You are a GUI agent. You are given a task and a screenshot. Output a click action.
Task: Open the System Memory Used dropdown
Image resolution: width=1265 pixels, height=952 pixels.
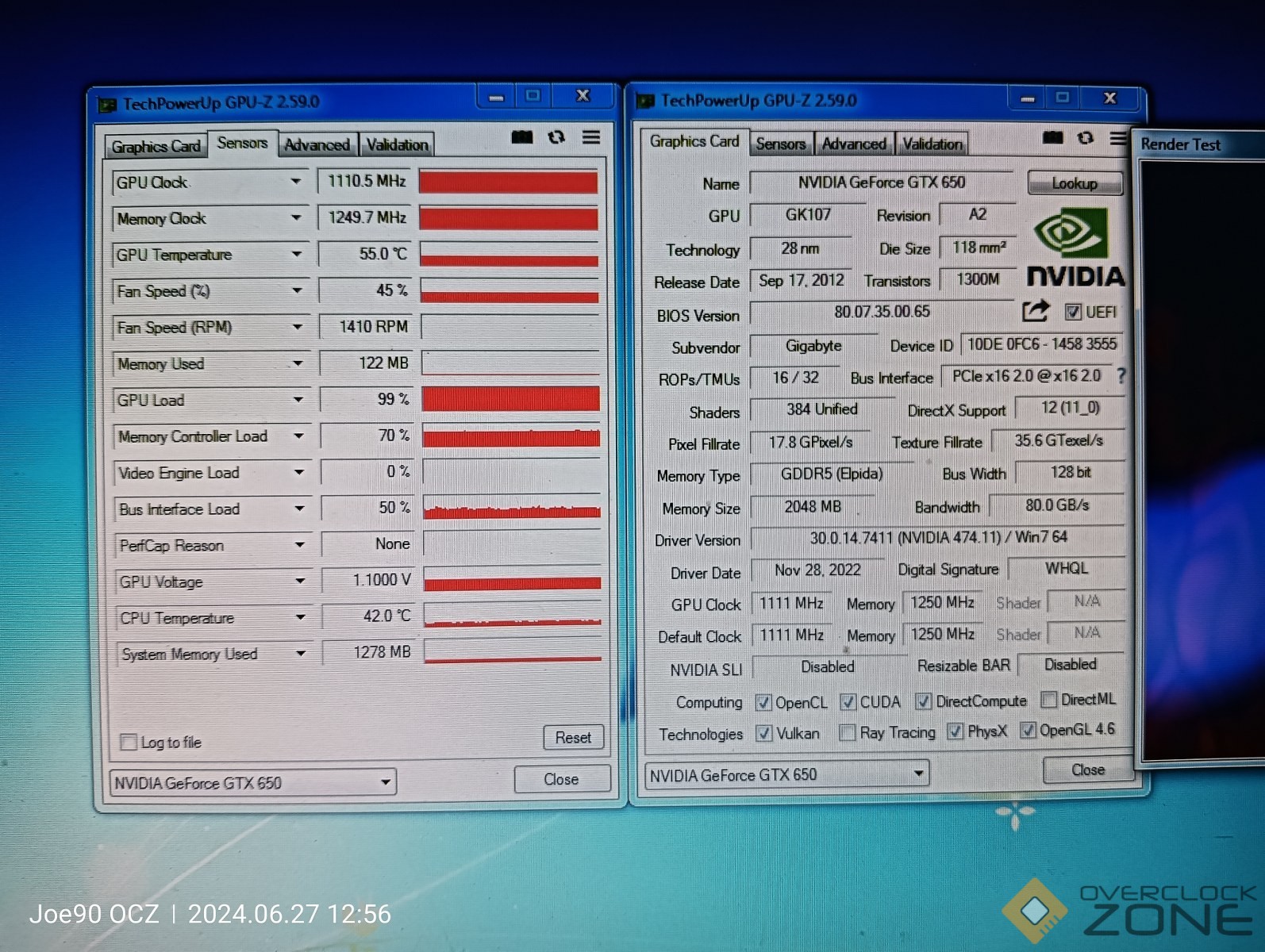pos(301,654)
